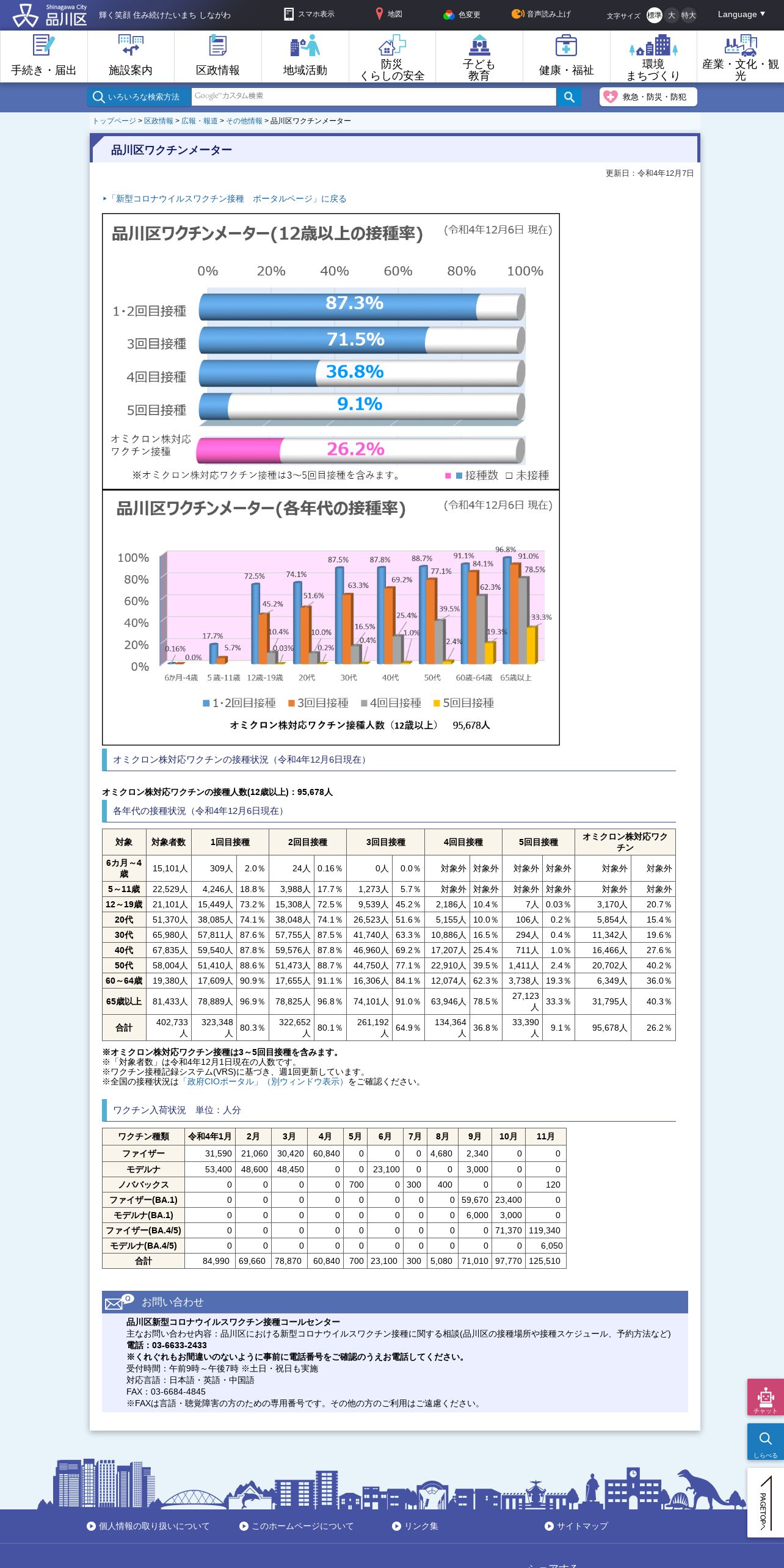This screenshot has width=784, height=1568.
Task: Click the 87.3% first-second dose progress bar
Action: coord(361,307)
